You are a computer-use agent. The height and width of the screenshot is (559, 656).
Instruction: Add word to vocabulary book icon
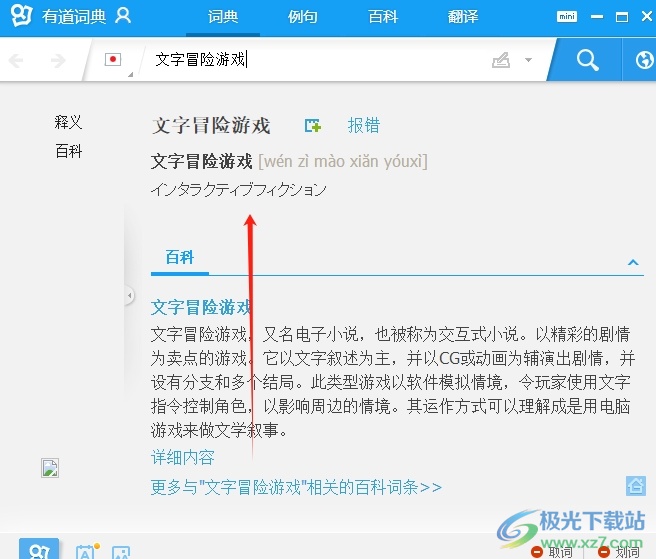pyautogui.click(x=313, y=126)
